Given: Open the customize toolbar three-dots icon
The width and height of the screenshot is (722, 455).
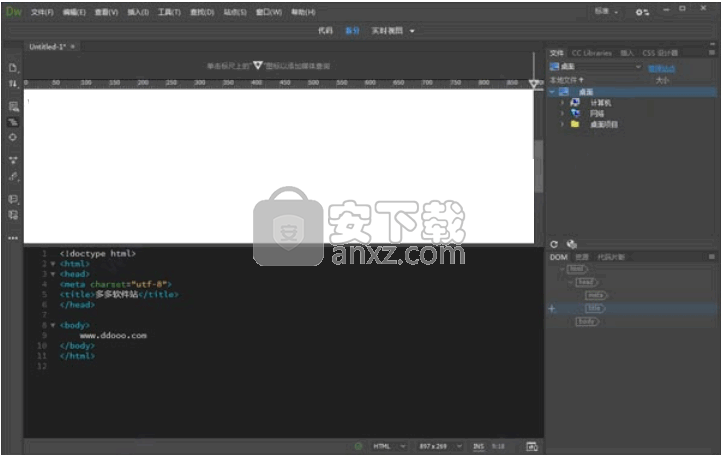Looking at the screenshot, I should pos(13,238).
